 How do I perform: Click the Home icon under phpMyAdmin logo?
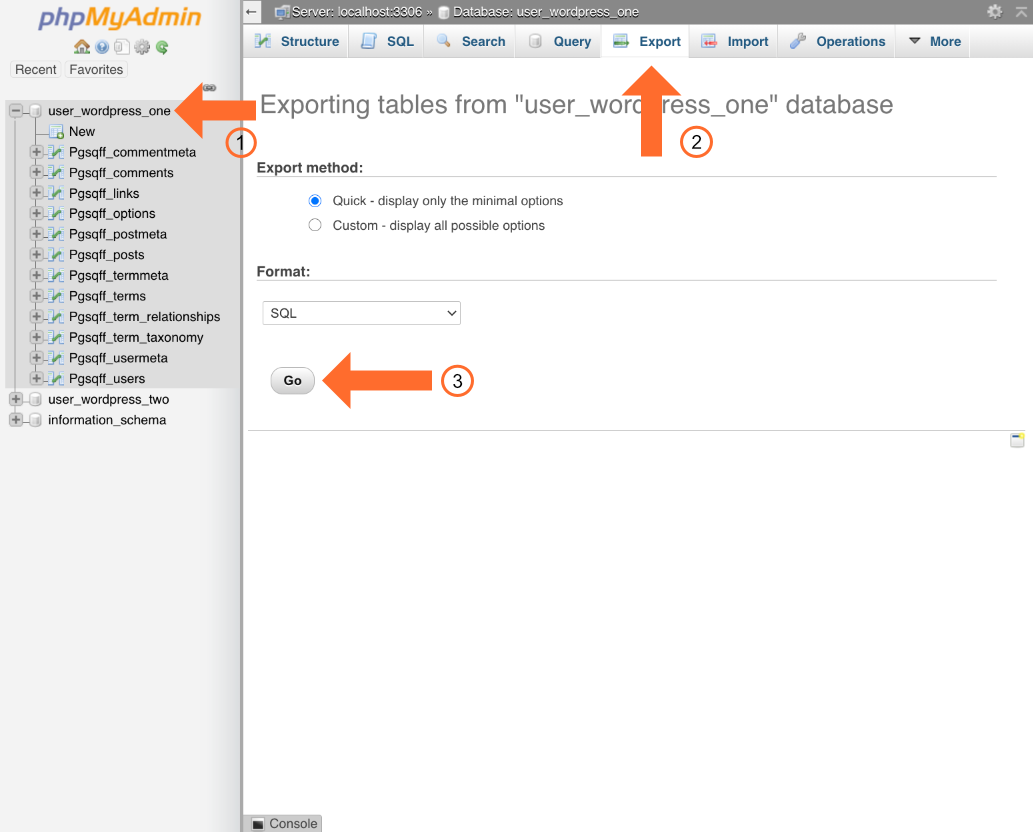point(82,47)
